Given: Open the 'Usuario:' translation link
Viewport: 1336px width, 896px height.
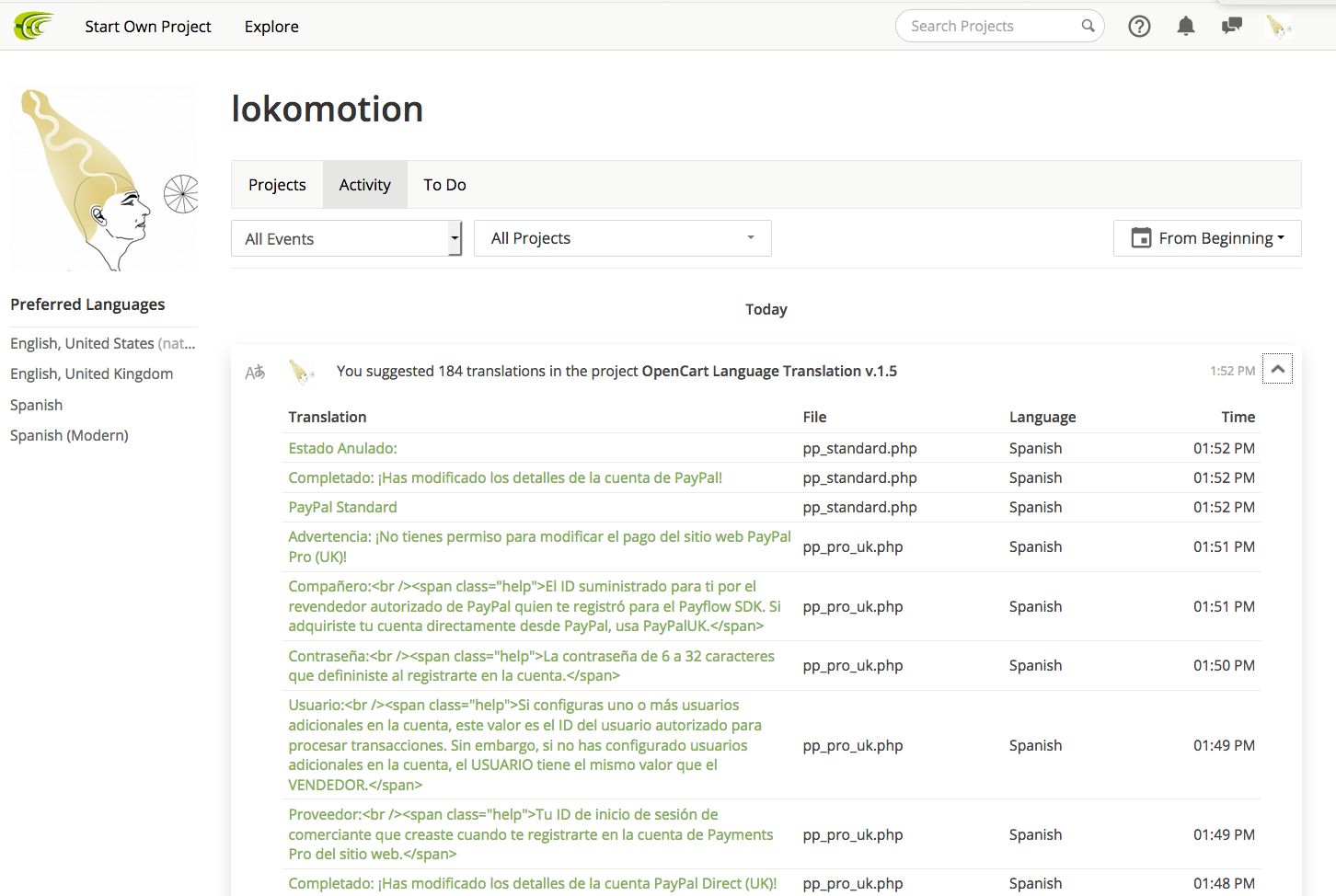Looking at the screenshot, I should coord(525,745).
